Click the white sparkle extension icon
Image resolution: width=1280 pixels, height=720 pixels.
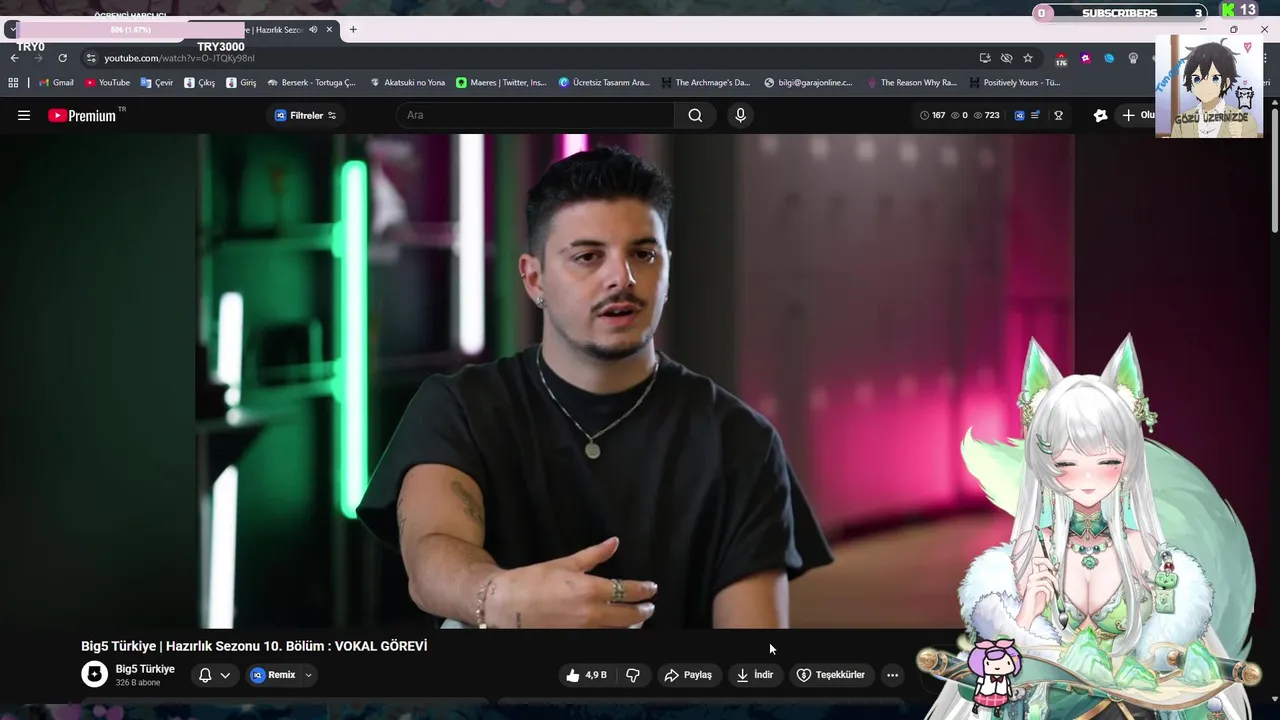click(x=1100, y=115)
